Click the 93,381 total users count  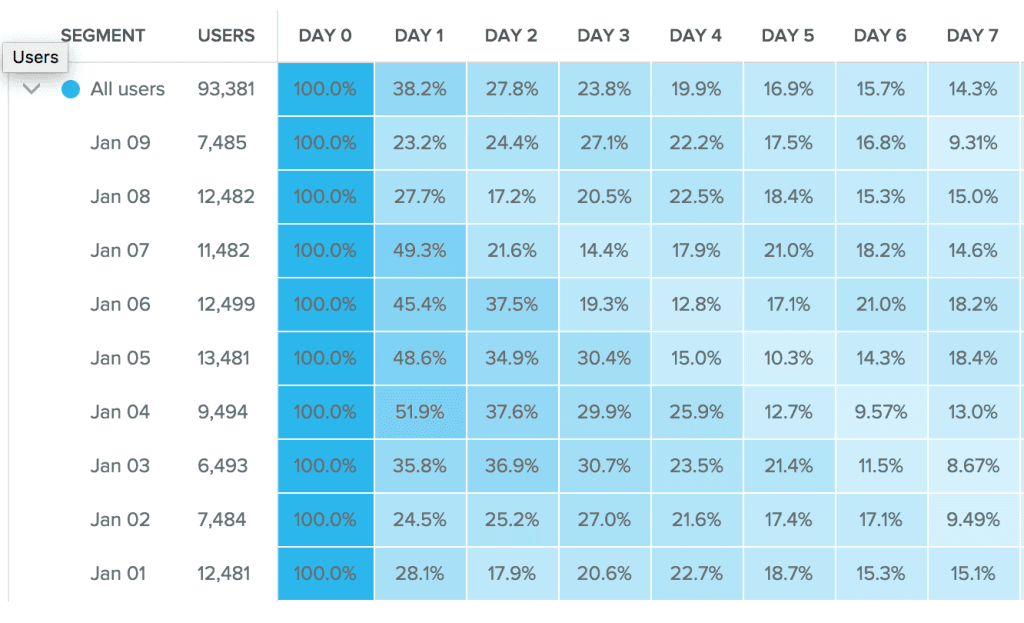pos(226,89)
